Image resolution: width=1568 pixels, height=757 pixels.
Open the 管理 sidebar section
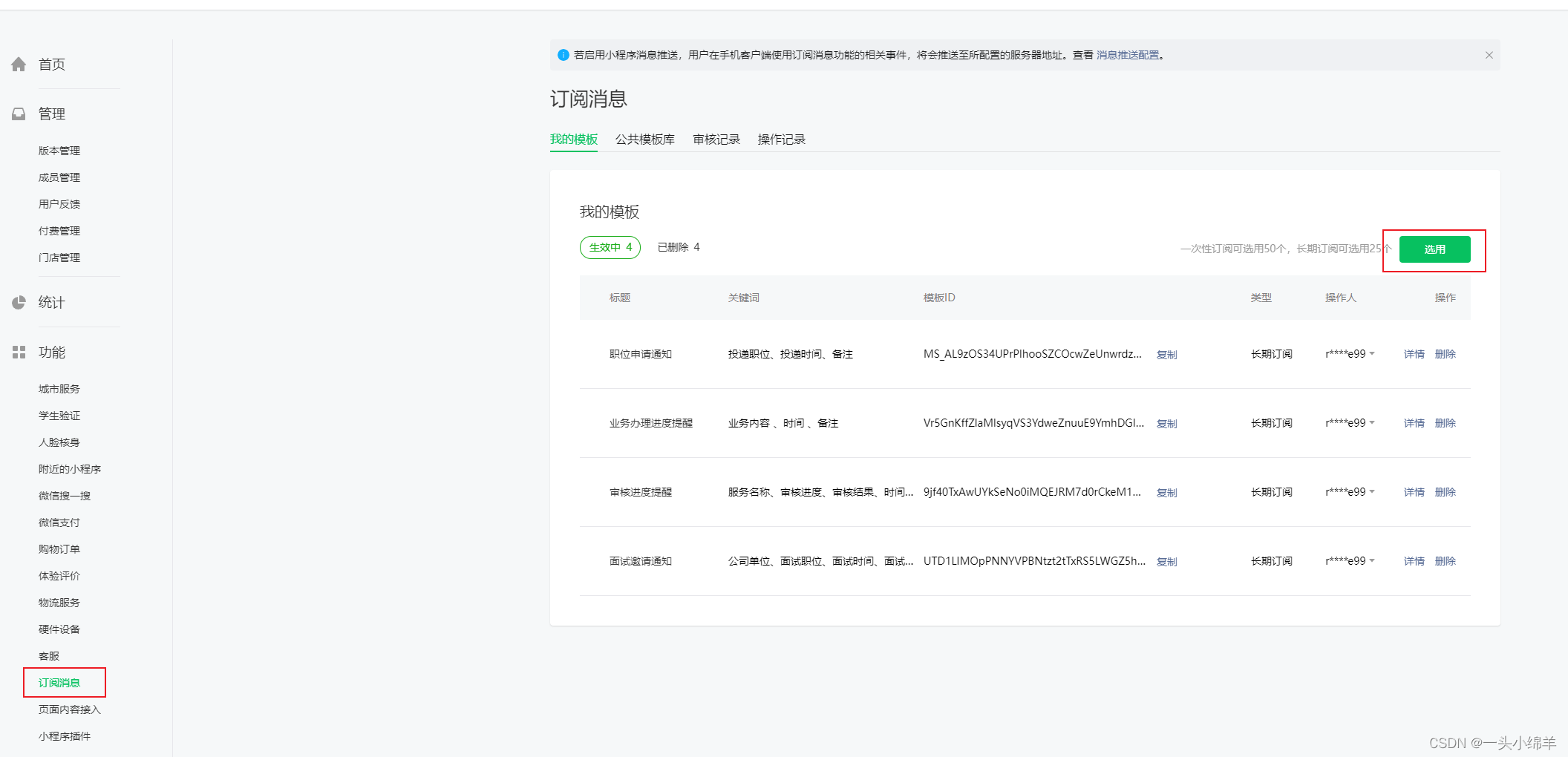[52, 114]
